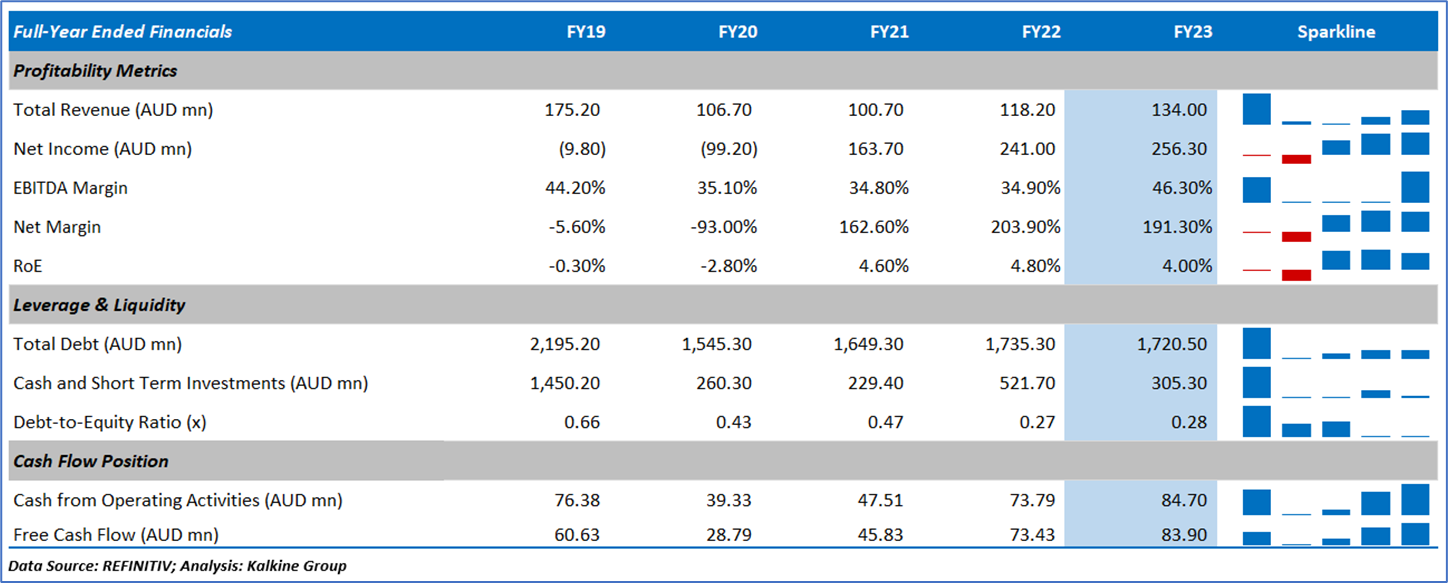Viewport: 1448px width, 583px height.
Task: Click the Full-Year Ended Financials header
Action: (x=122, y=32)
